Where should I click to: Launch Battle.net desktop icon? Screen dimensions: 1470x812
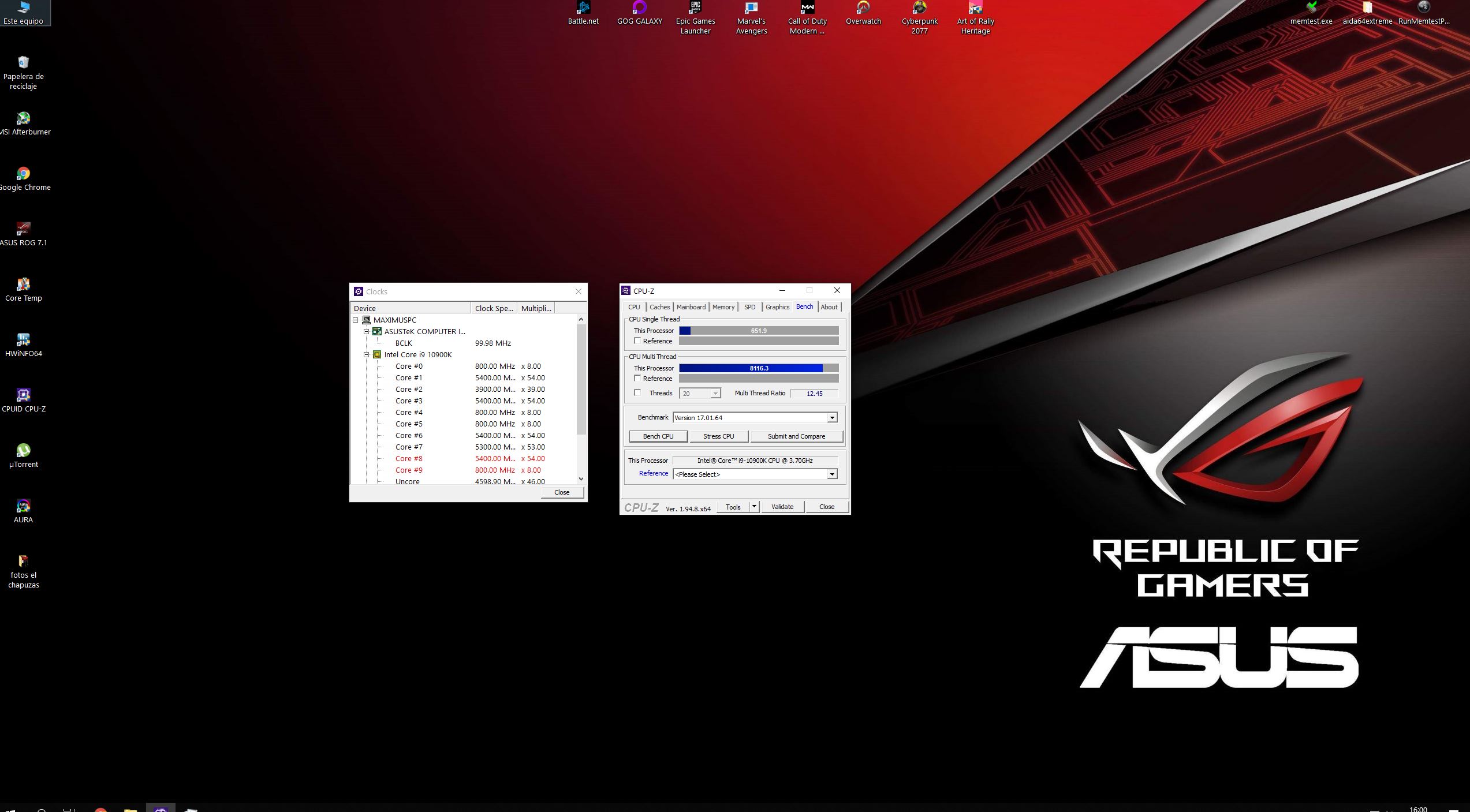(583, 13)
